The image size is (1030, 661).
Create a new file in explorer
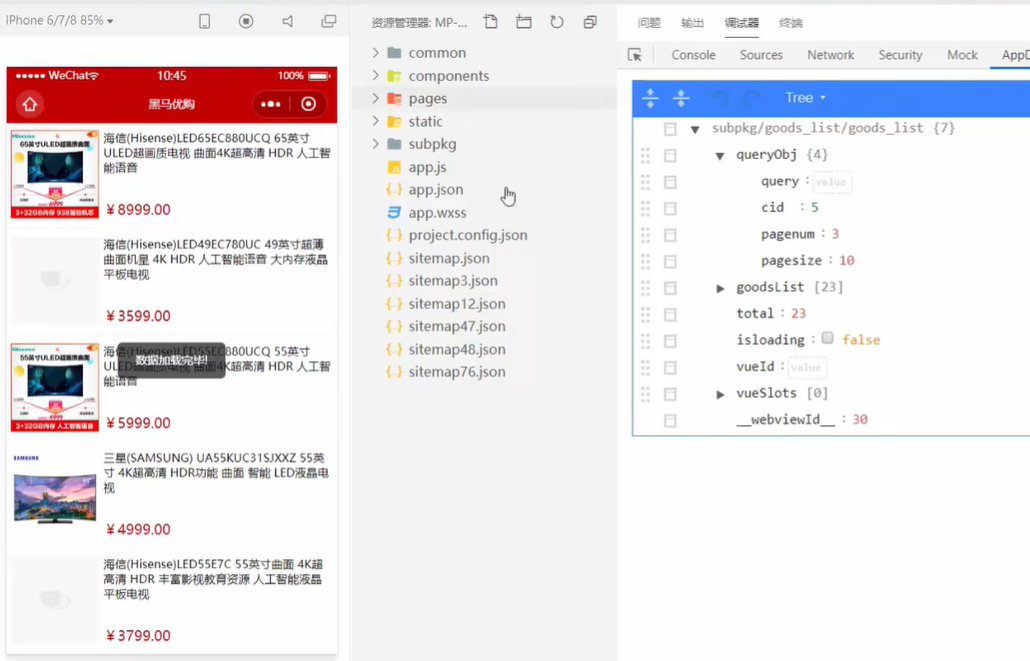coord(491,22)
